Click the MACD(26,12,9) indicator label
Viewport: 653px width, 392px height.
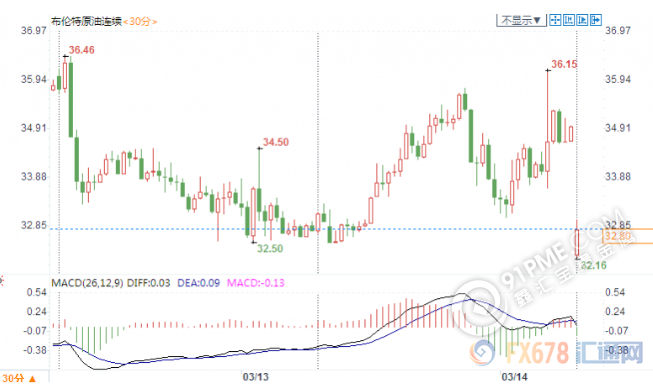[x=87, y=283]
